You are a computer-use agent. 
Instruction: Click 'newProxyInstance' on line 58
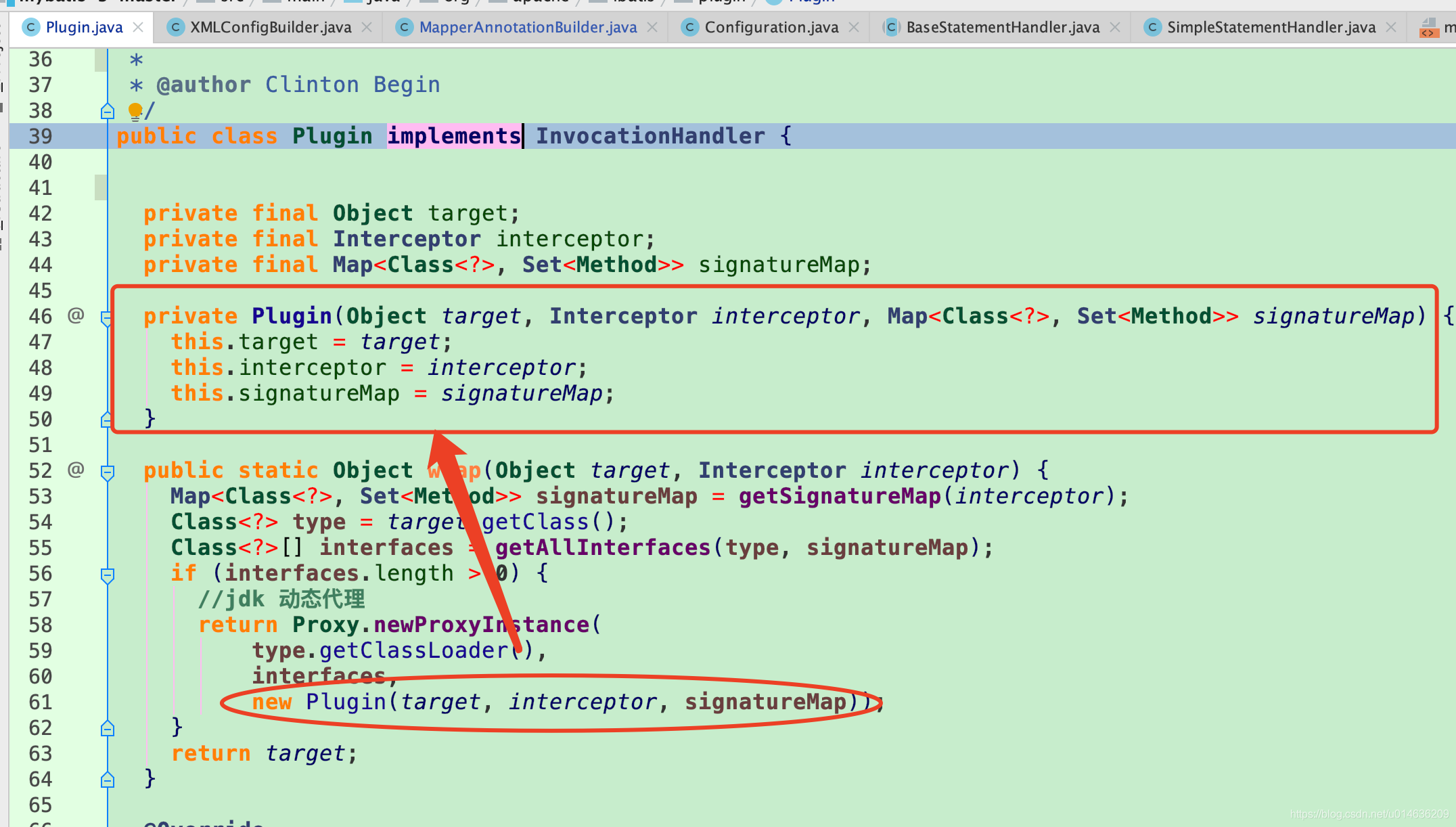(481, 625)
